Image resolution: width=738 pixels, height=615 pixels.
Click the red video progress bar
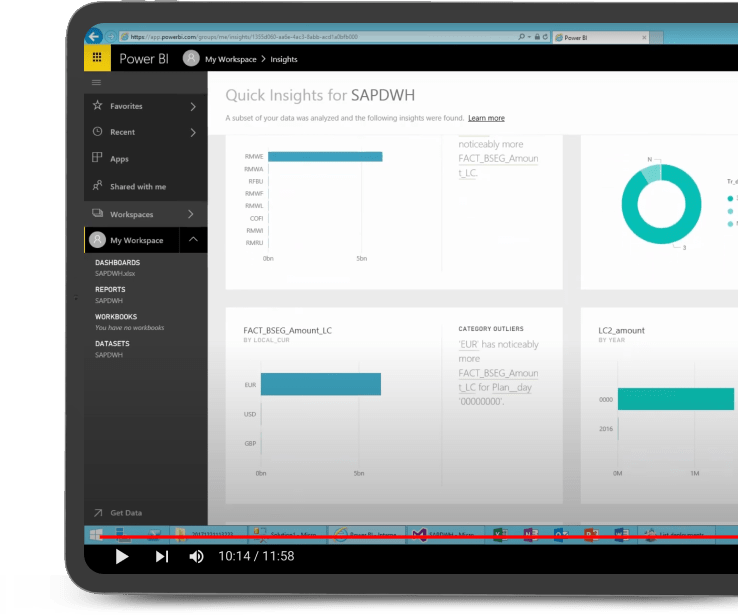tap(419, 536)
